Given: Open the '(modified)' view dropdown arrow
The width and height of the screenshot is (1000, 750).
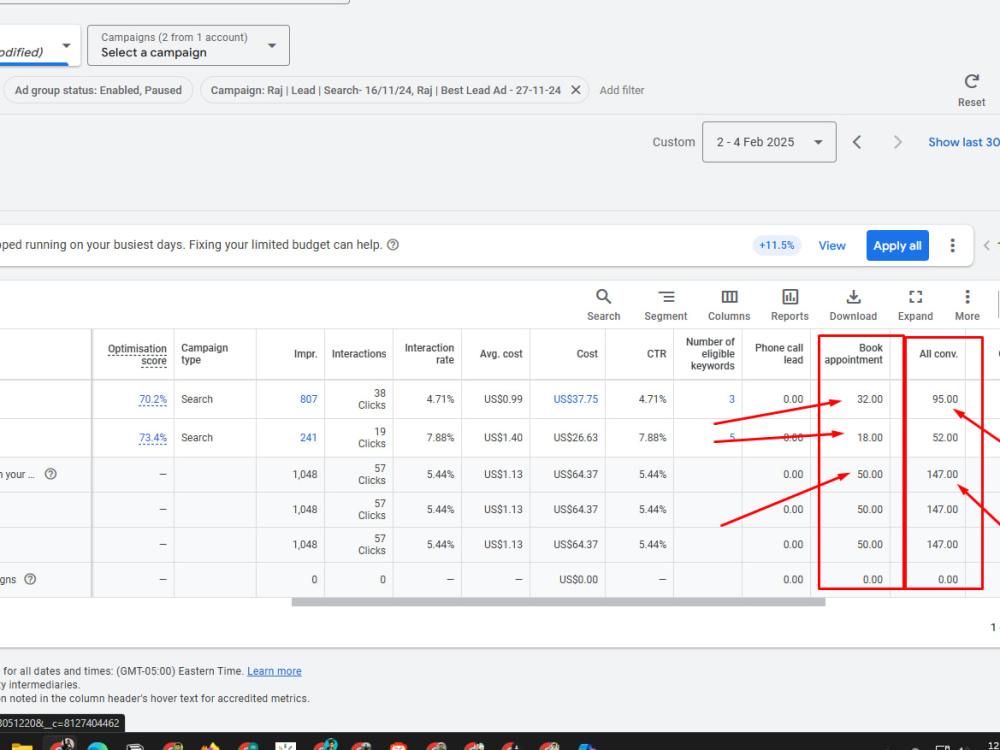Looking at the screenshot, I should click(x=66, y=46).
